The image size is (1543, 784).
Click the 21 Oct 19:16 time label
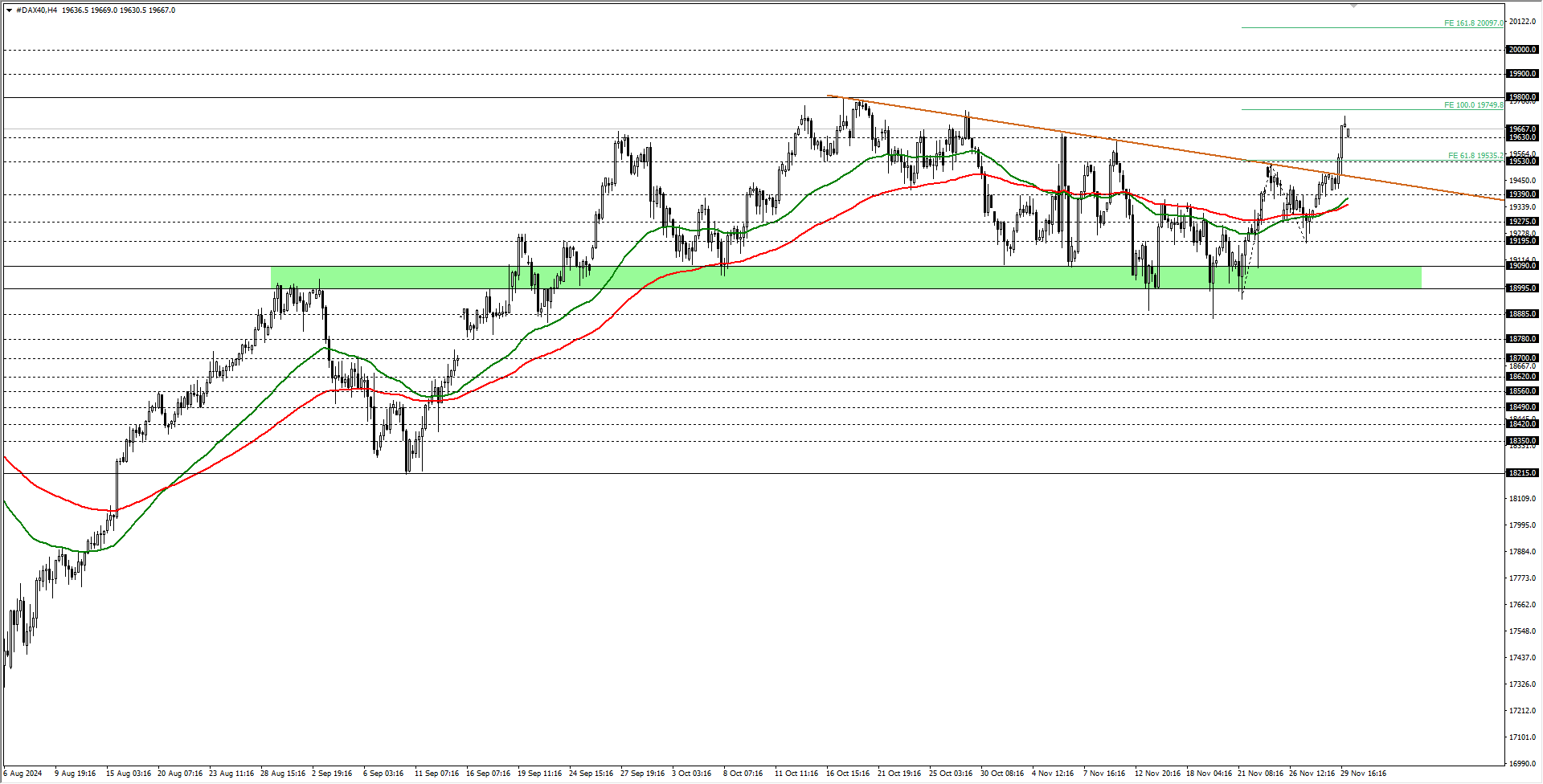point(899,774)
